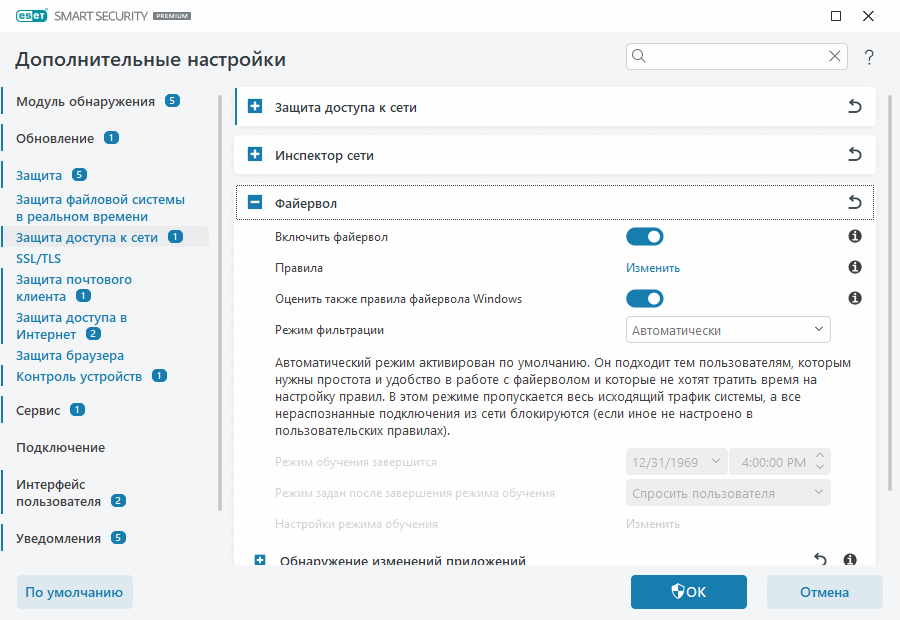Screen dimensions: 900x620
Task: Toggle evaluating Windows firewall rules
Action: 645,298
